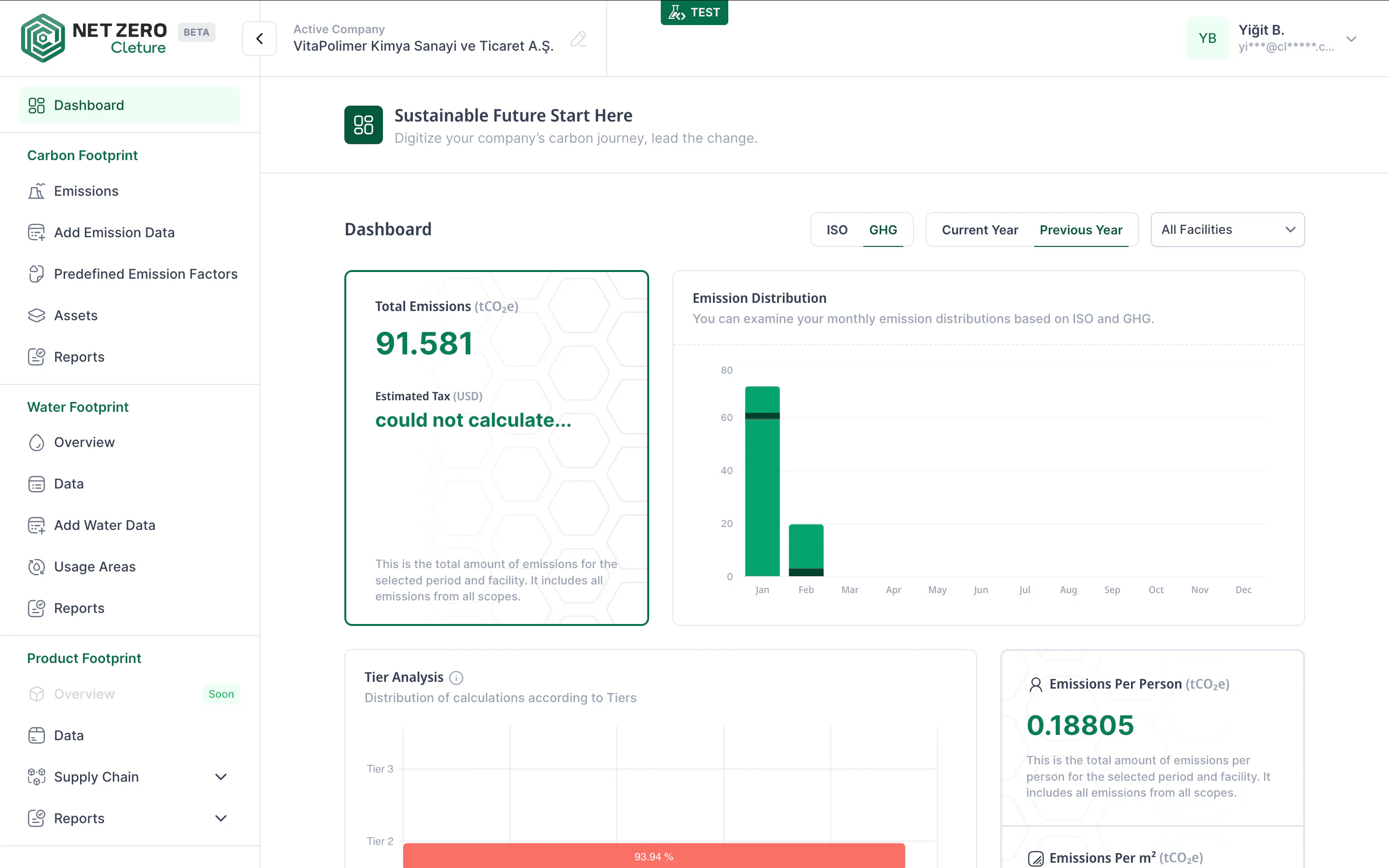This screenshot has width=1389, height=868.
Task: Open the Dashboard menu item
Action: pos(130,105)
